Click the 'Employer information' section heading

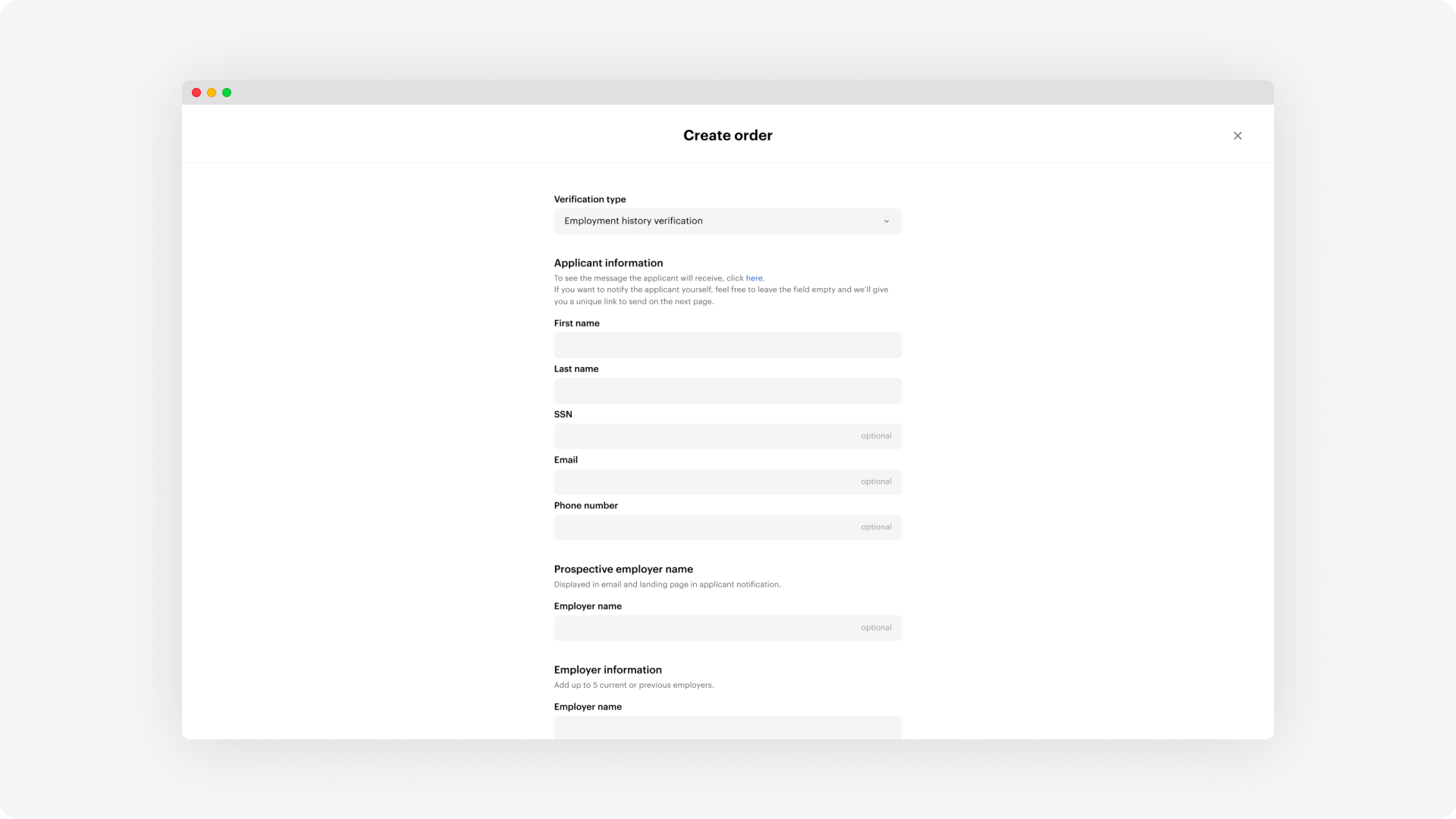607,670
